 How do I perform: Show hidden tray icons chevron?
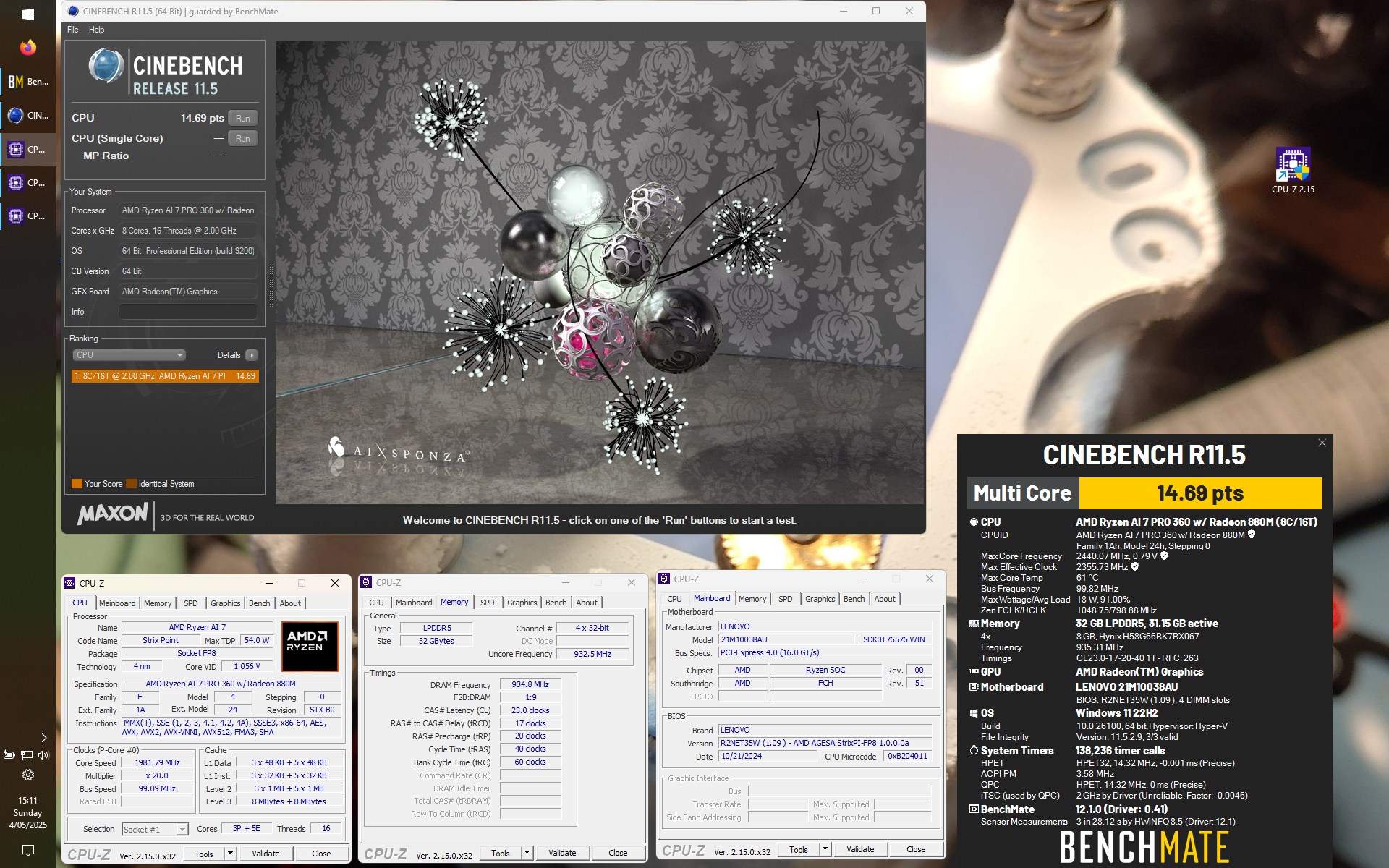coord(44,738)
